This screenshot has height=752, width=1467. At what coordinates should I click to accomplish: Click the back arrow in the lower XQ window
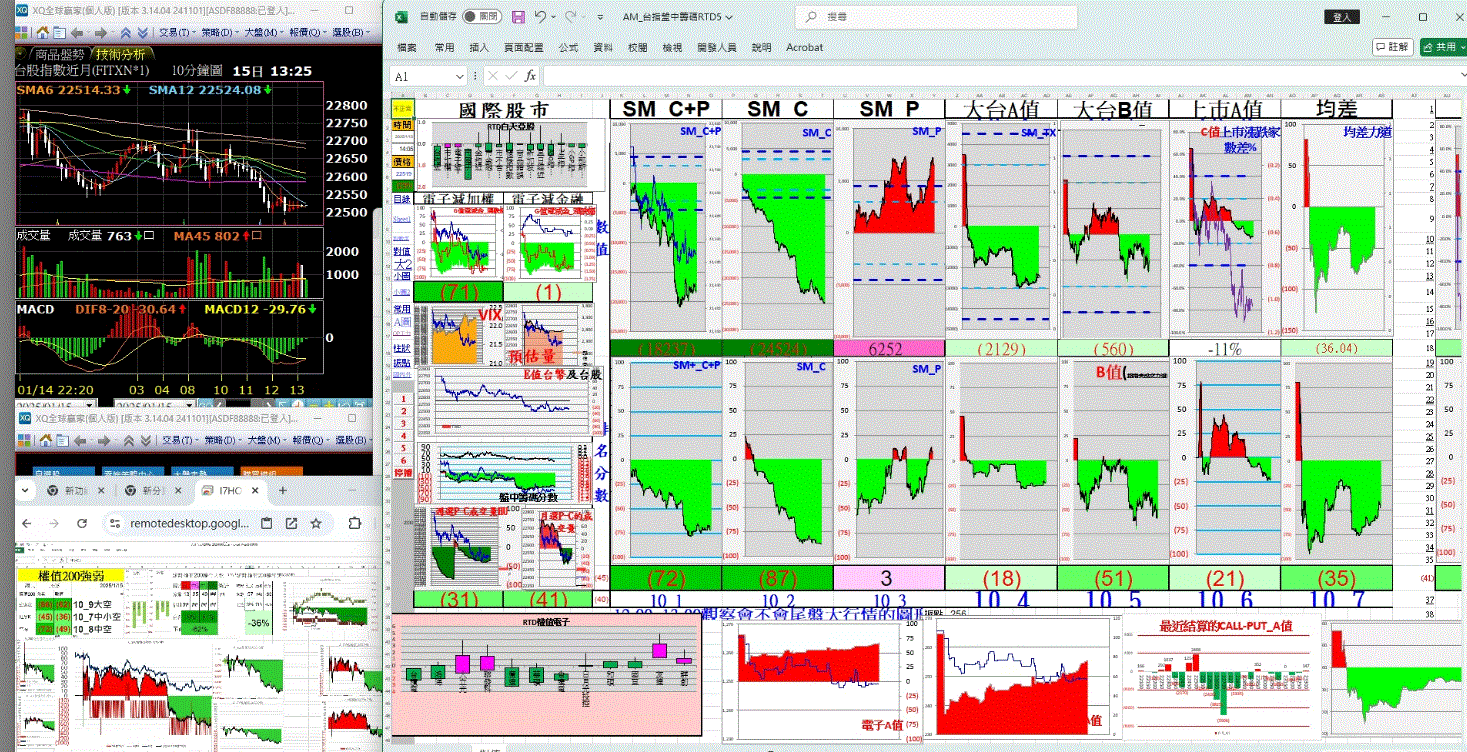tap(80, 441)
